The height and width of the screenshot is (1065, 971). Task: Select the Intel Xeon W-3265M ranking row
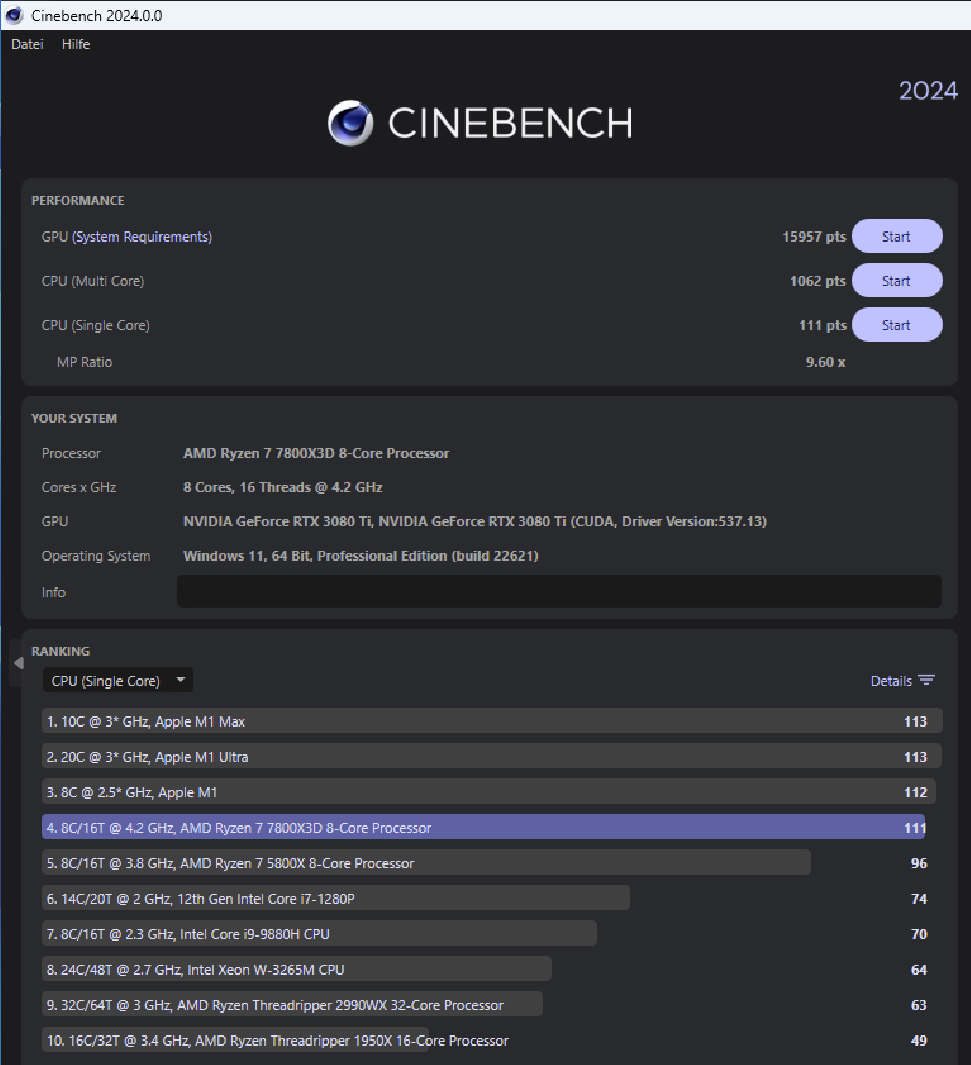297,969
